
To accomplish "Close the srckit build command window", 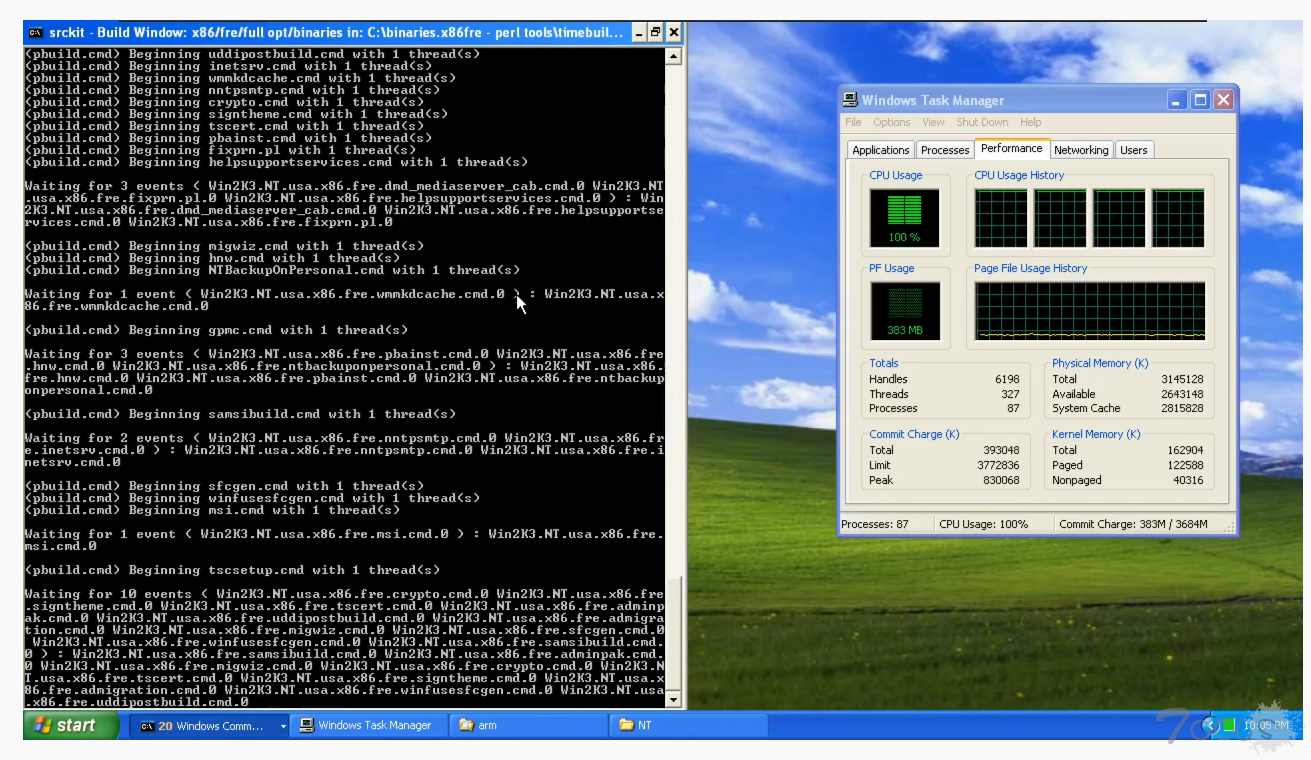I will [674, 32].
